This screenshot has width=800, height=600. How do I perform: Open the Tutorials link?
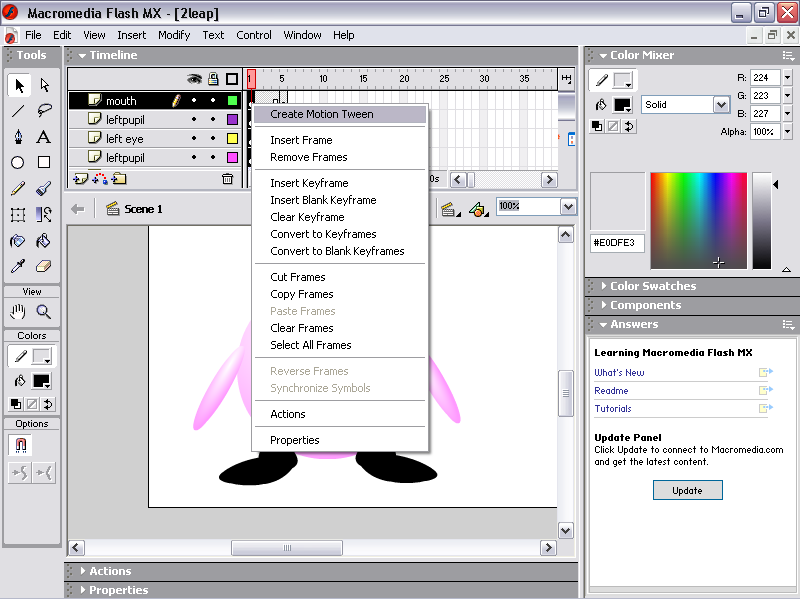tap(613, 409)
